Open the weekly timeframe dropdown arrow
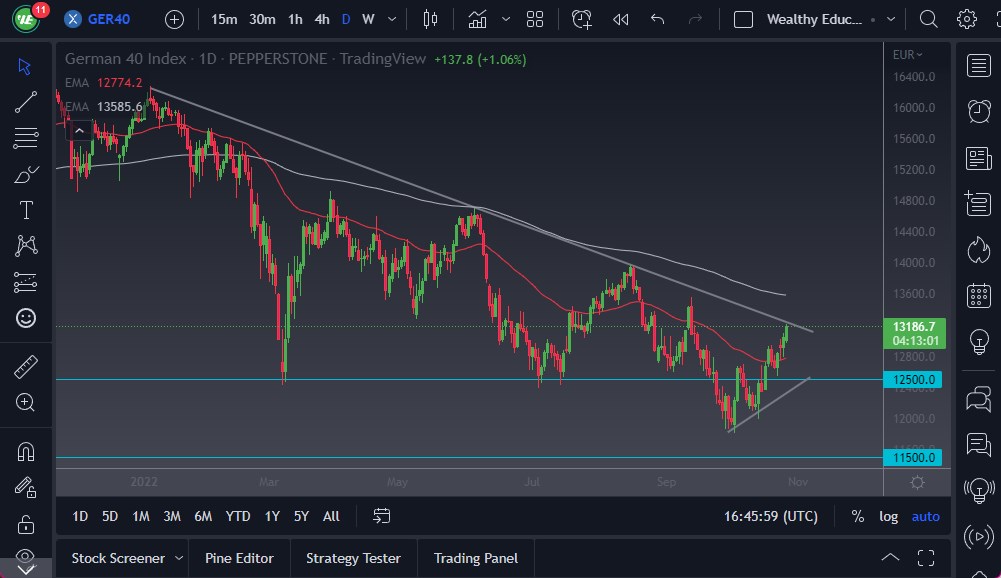The image size is (1001, 578). [x=391, y=19]
